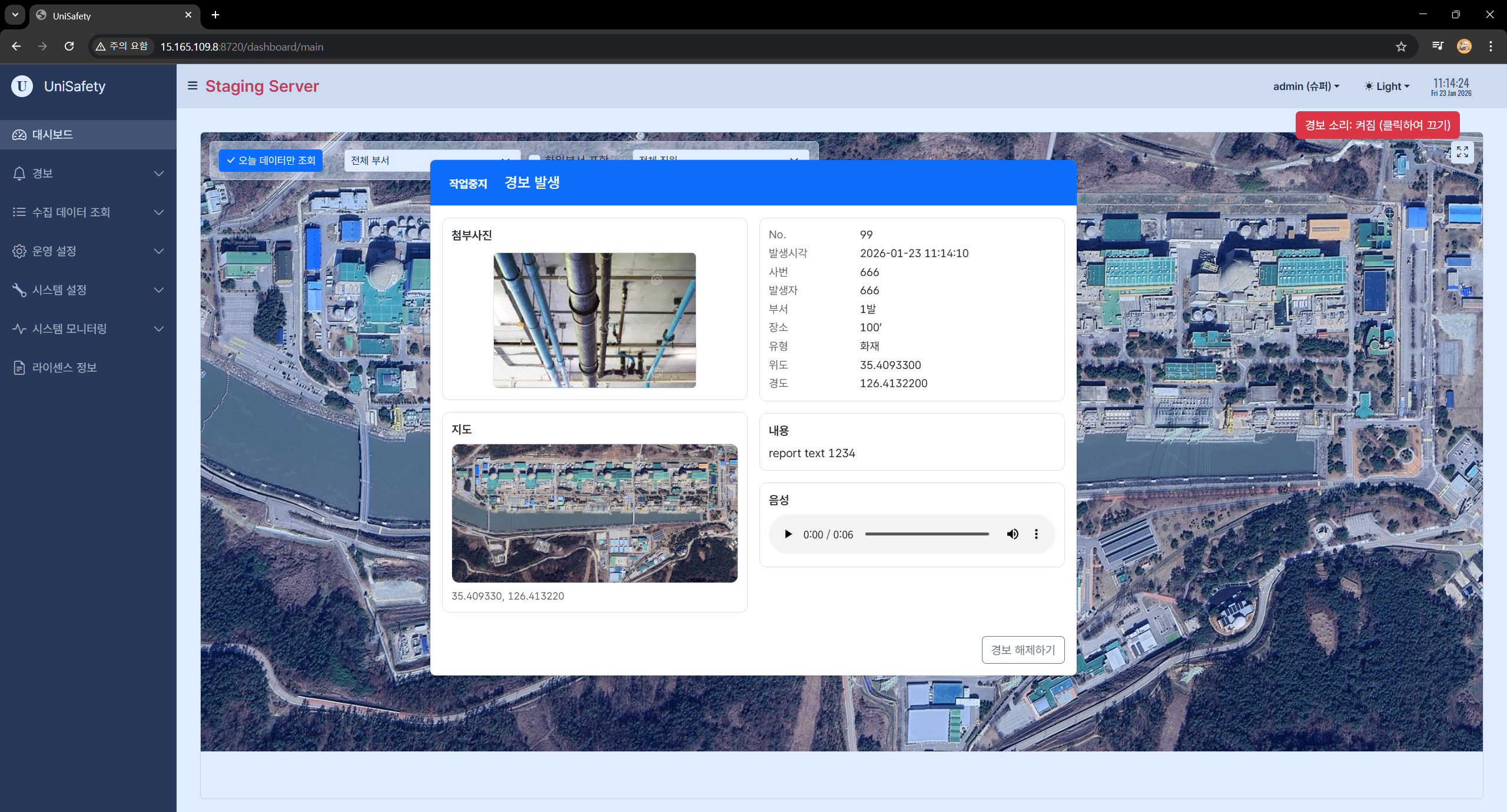The image size is (1507, 812).
Task: Click the 지도 map thumbnail in dialog
Action: (595, 513)
